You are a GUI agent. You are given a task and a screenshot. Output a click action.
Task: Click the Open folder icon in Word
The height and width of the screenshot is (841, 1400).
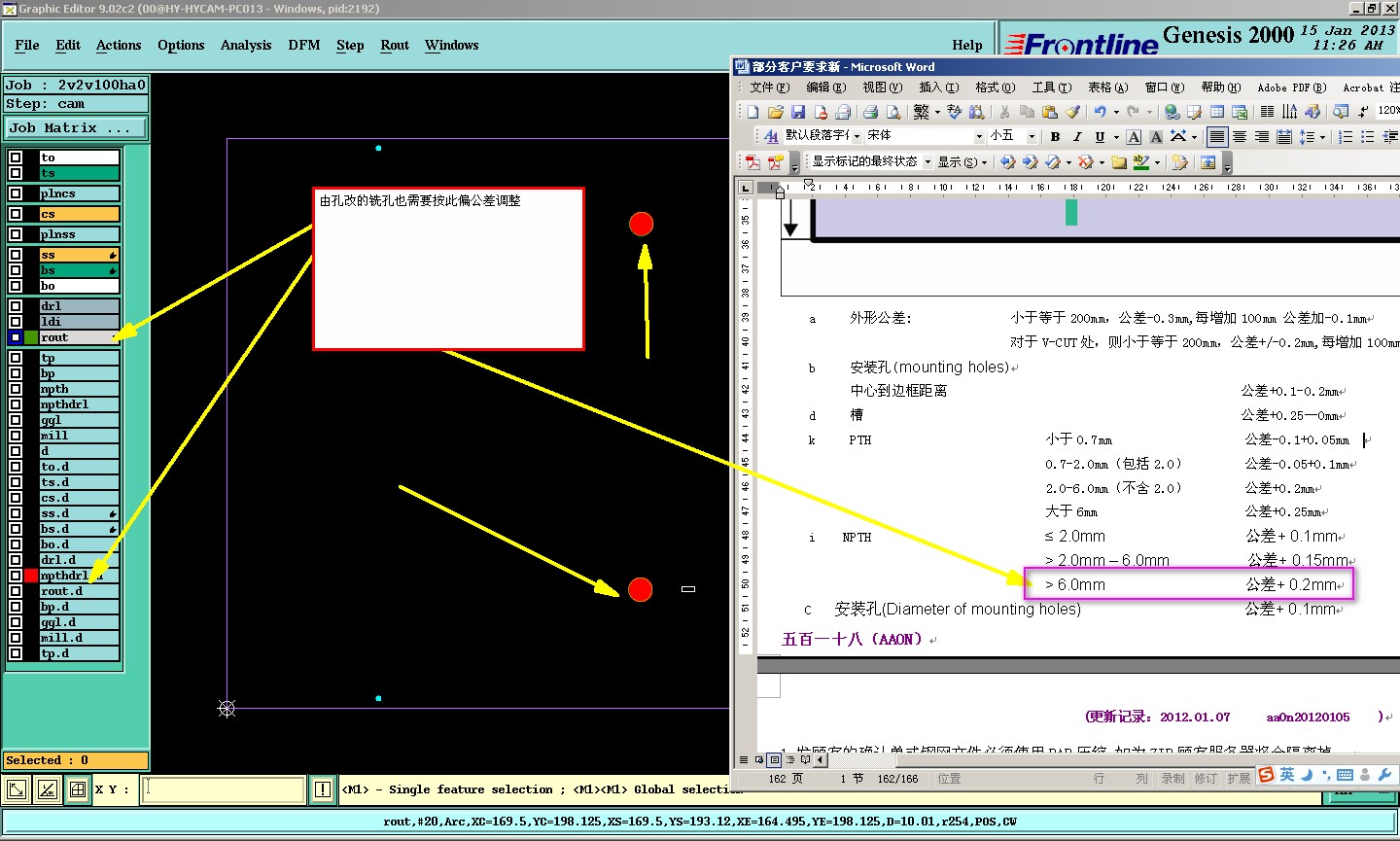coord(776,112)
